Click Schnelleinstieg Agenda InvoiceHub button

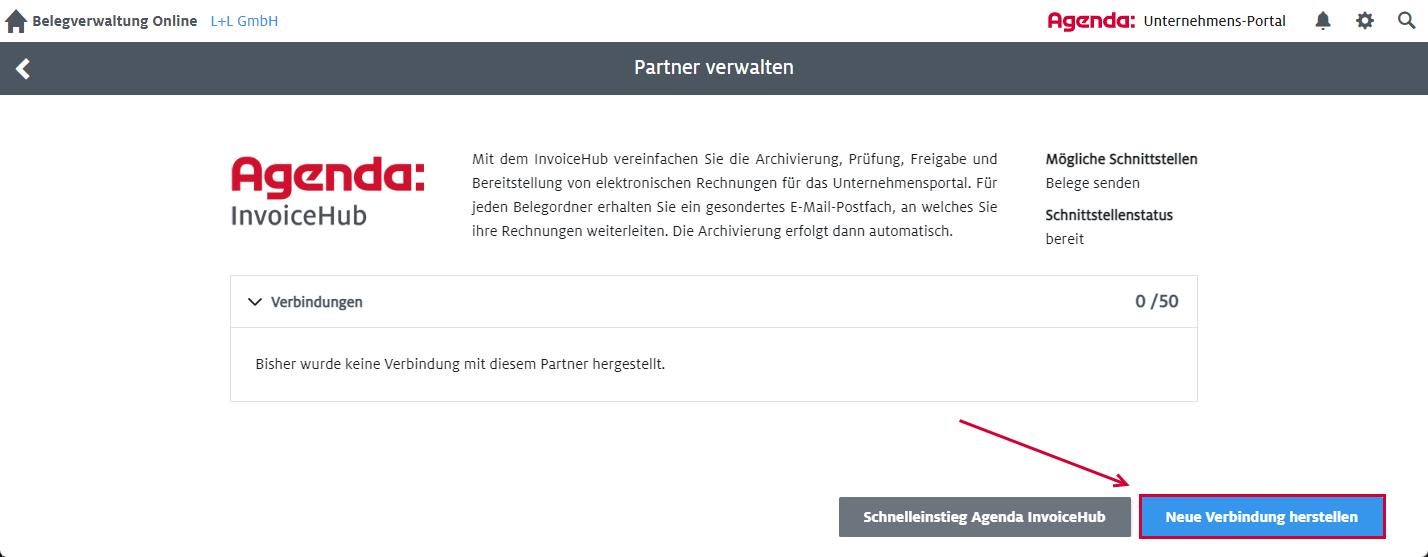coord(985,517)
